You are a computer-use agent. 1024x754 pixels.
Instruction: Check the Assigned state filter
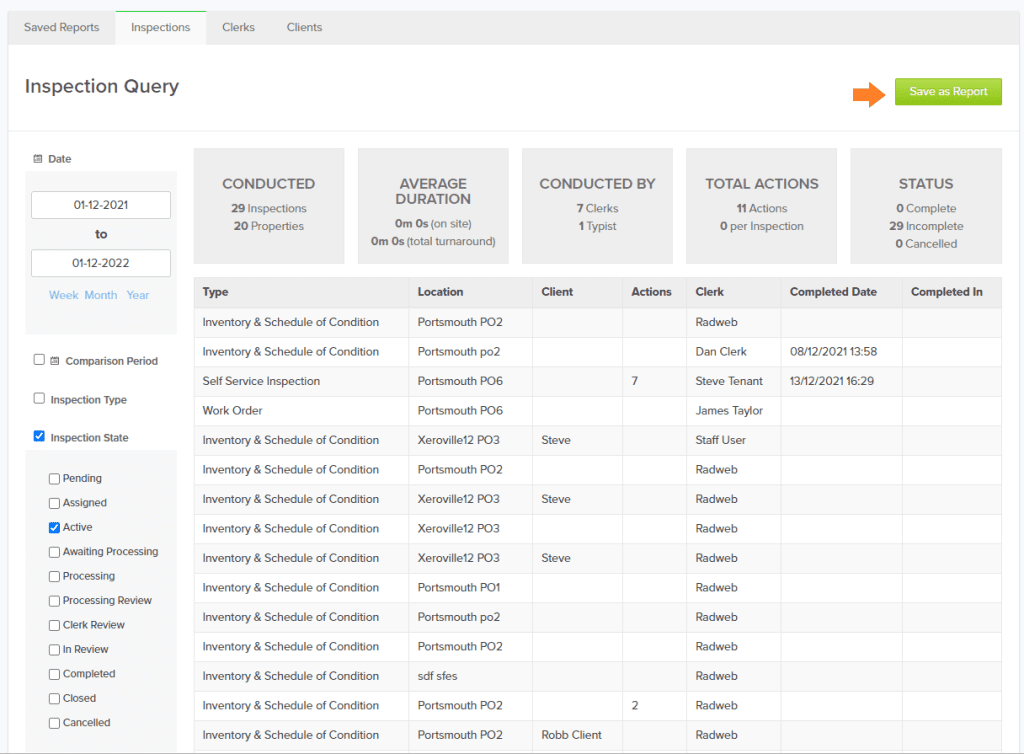click(x=54, y=503)
